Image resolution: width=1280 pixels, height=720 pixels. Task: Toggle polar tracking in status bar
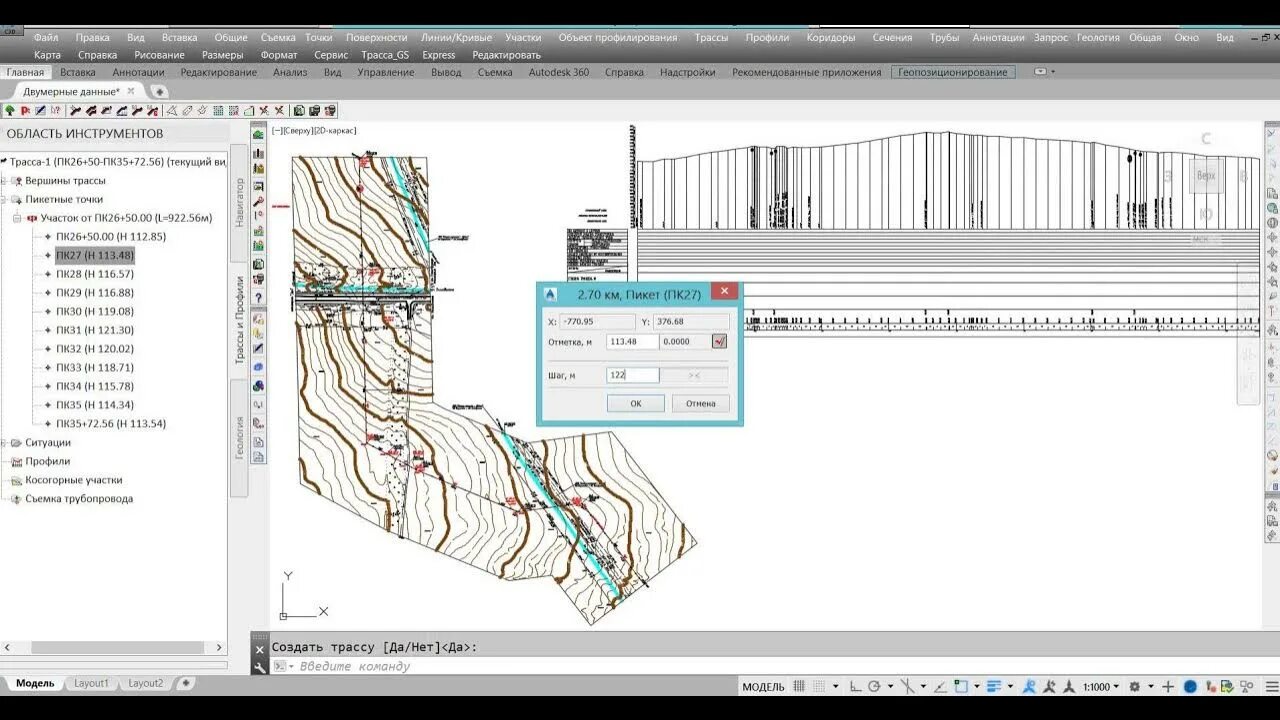pos(874,687)
